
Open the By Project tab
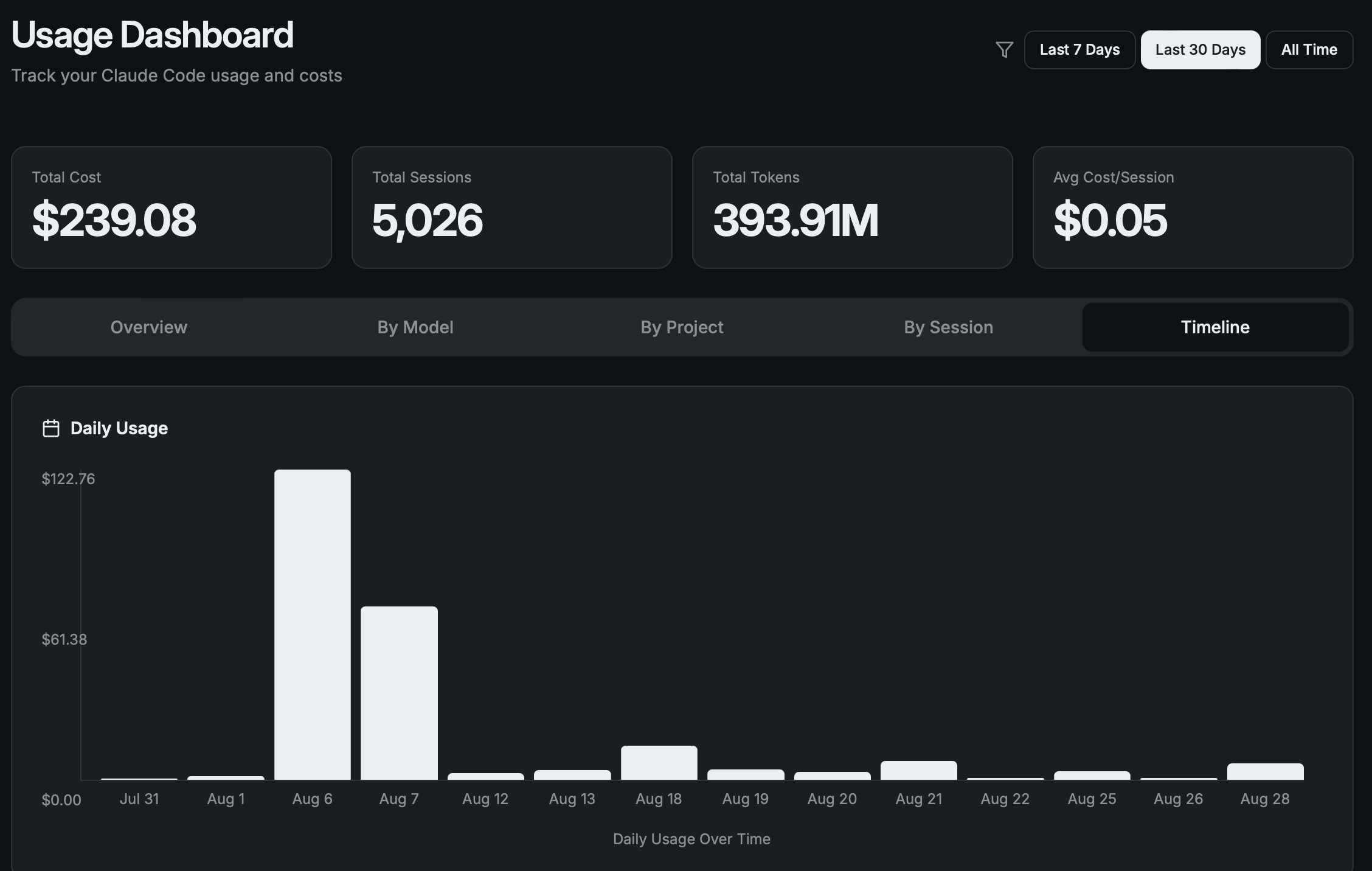point(682,327)
